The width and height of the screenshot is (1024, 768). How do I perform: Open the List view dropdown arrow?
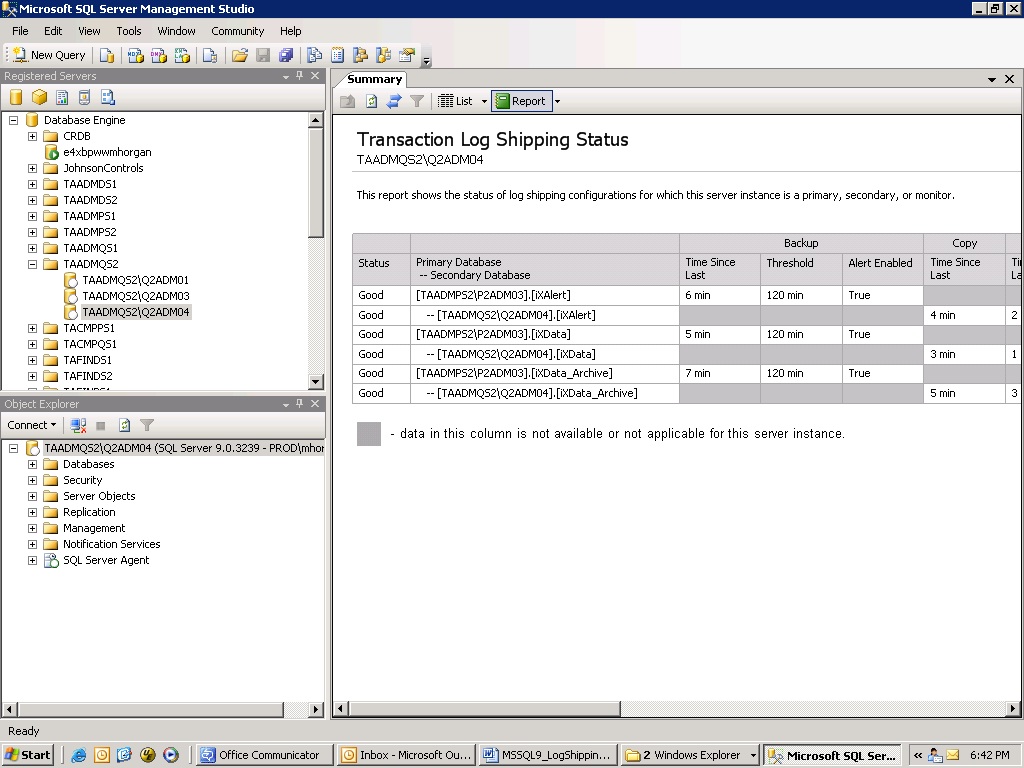484,101
